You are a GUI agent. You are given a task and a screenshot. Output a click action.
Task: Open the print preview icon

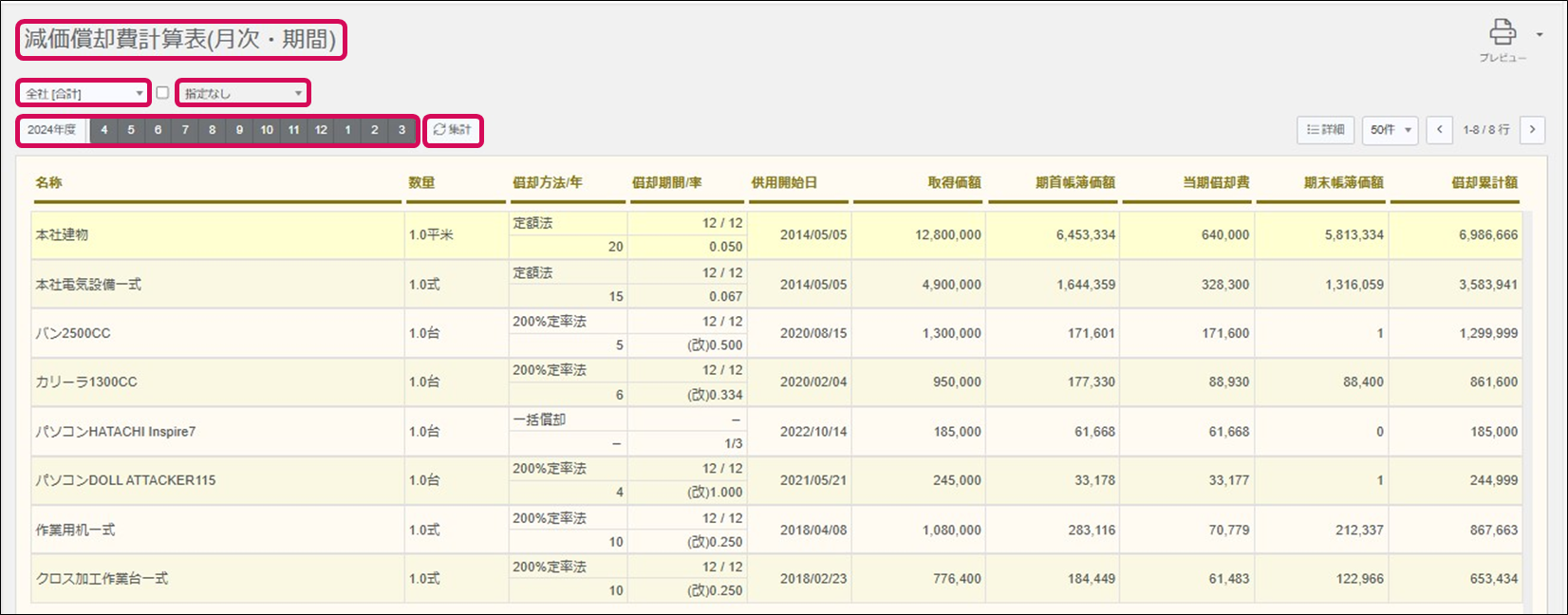tap(1503, 32)
